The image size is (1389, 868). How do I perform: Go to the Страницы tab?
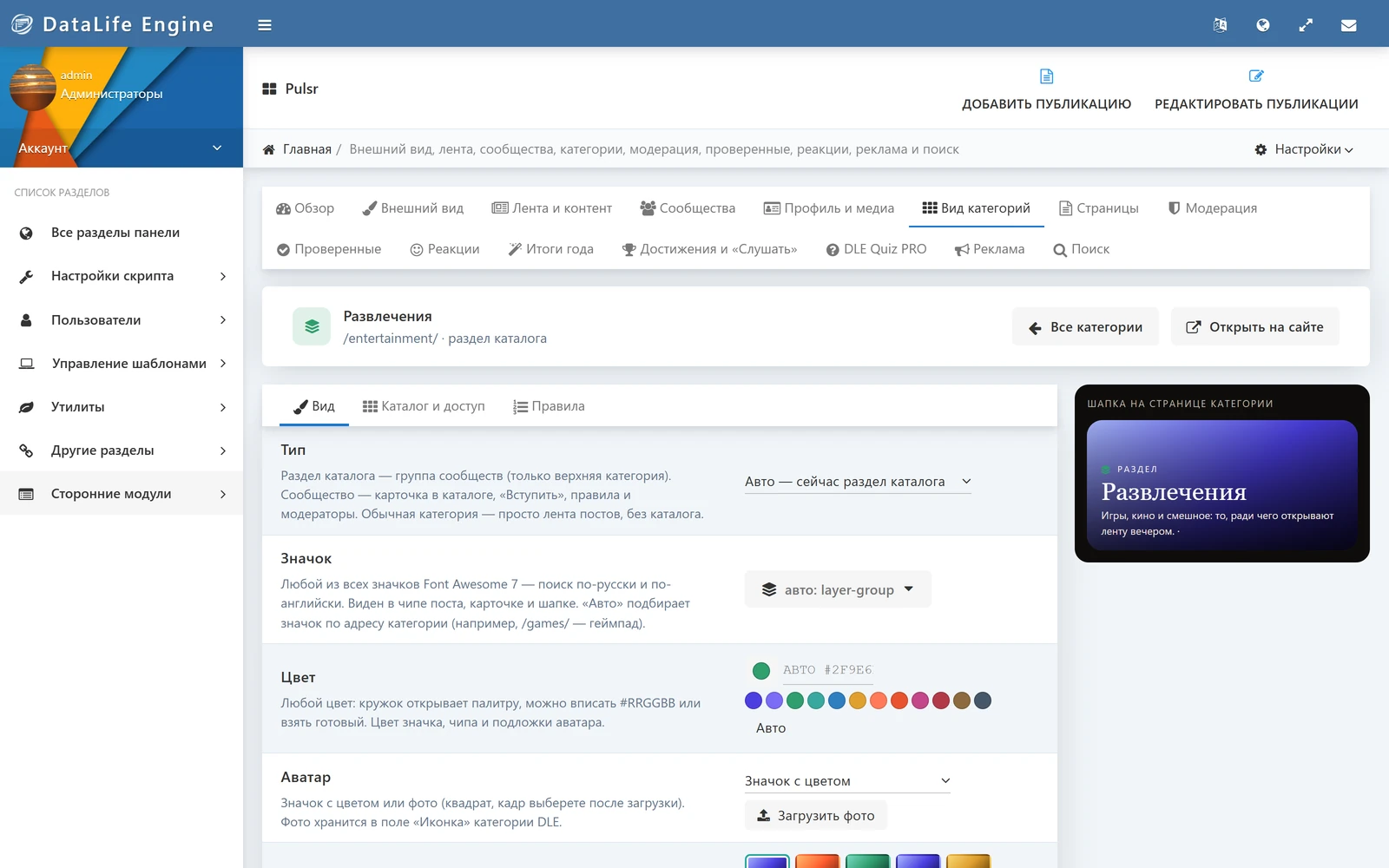[x=1099, y=208]
